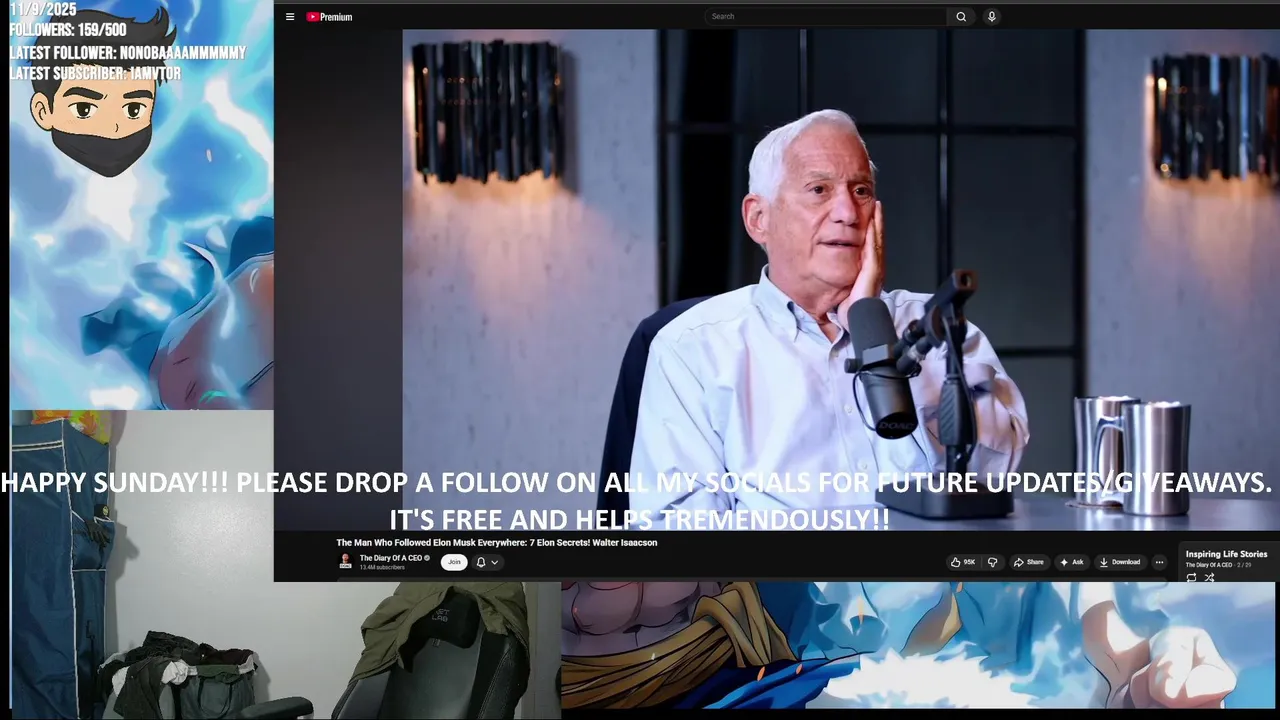
Task: Open The Diary Of A CEO channel name
Action: (391, 558)
